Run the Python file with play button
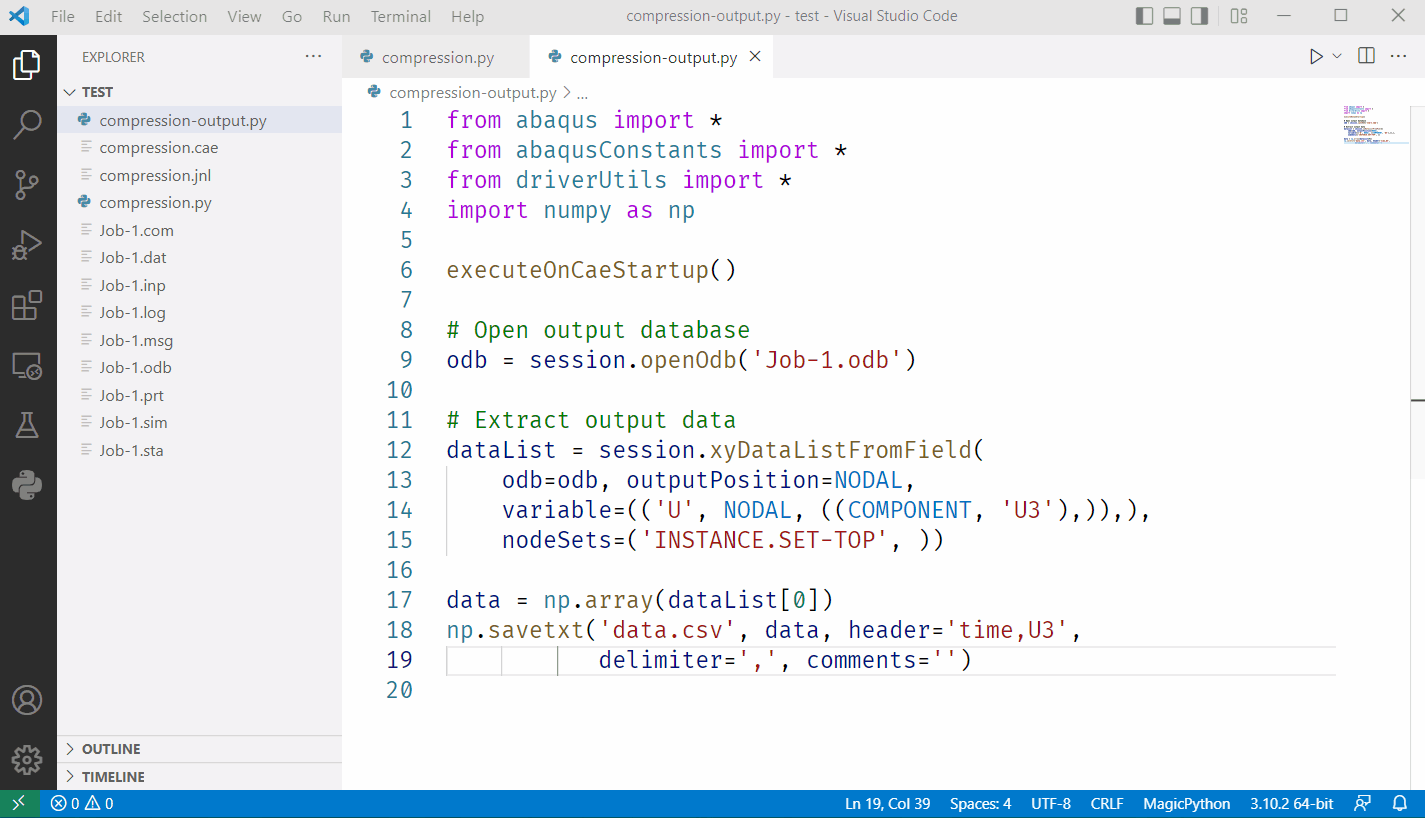1425x818 pixels. [1316, 57]
